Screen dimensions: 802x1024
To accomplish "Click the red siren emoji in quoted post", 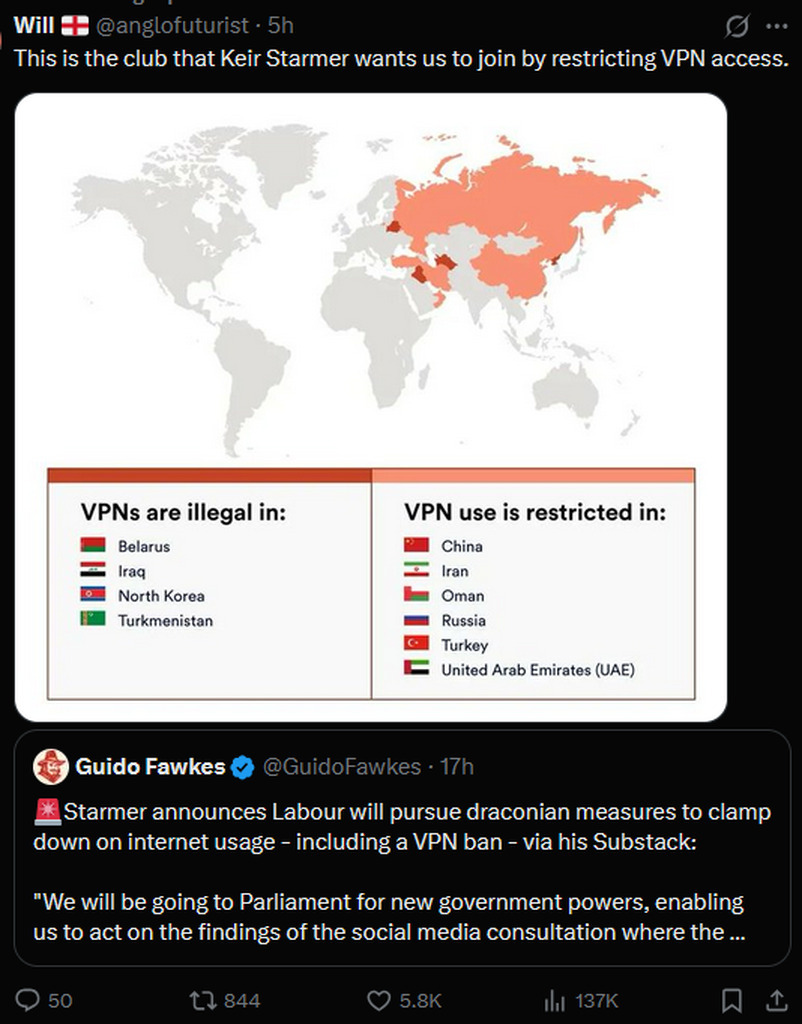I will coord(47,812).
